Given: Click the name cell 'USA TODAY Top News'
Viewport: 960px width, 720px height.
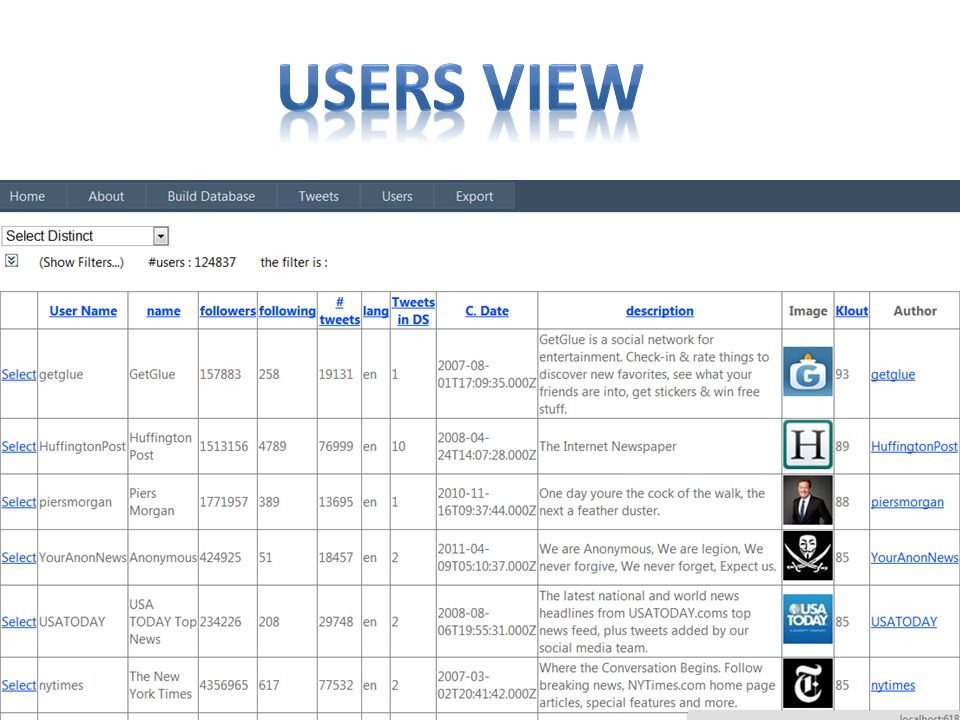Looking at the screenshot, I should click(163, 621).
